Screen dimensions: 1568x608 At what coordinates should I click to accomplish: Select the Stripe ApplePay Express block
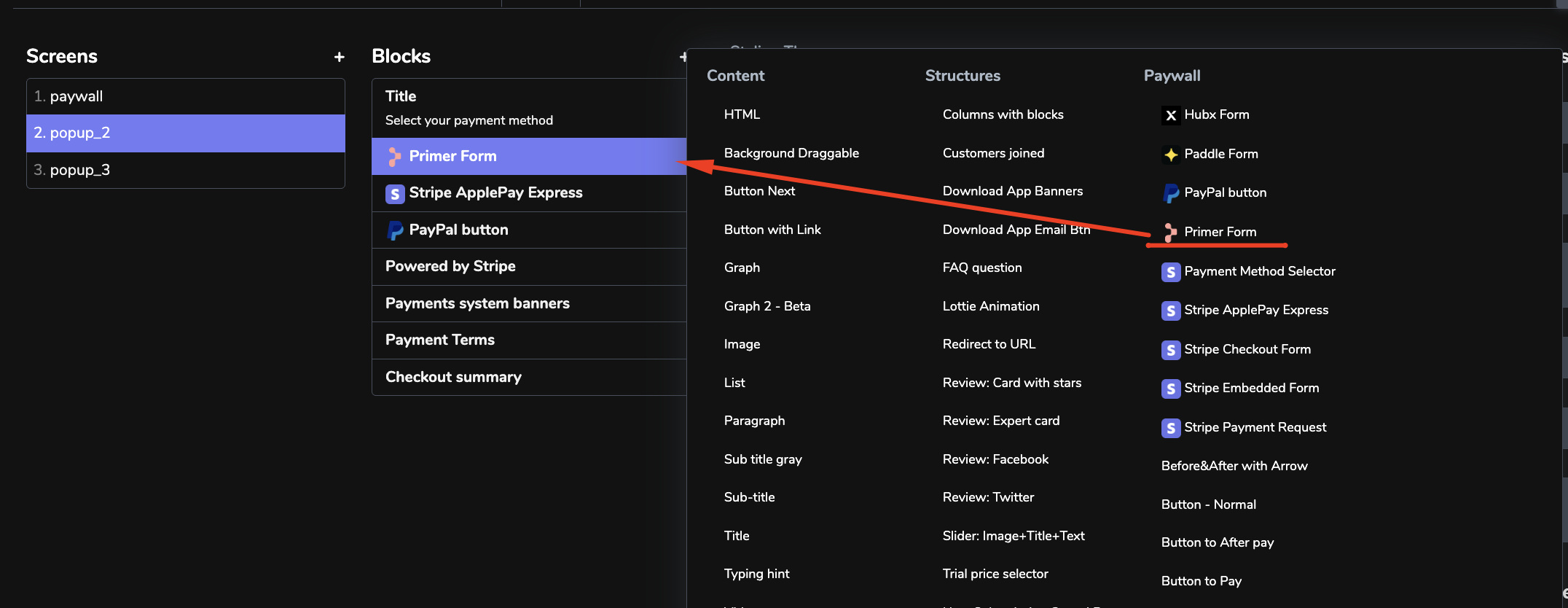[529, 193]
